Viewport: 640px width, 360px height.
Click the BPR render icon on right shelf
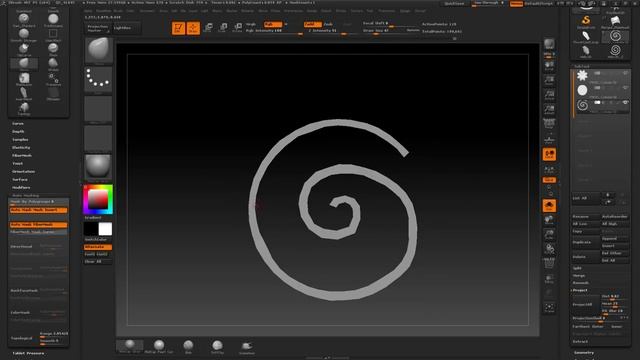click(x=549, y=44)
